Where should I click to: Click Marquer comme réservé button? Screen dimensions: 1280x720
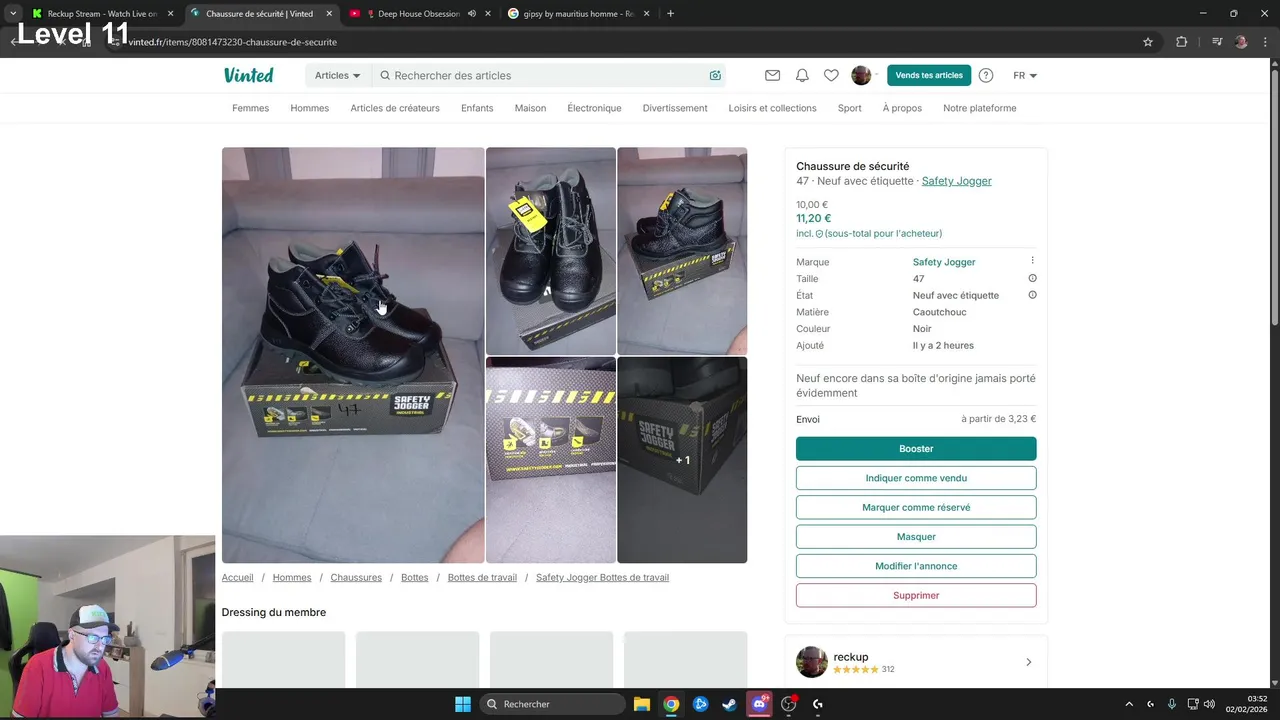(916, 507)
